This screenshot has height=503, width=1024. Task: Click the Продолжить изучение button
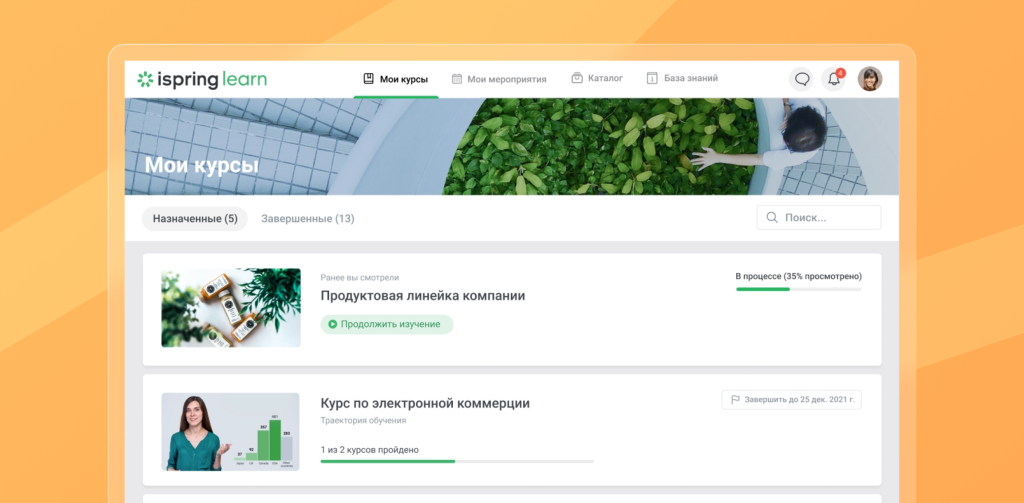[x=387, y=324]
